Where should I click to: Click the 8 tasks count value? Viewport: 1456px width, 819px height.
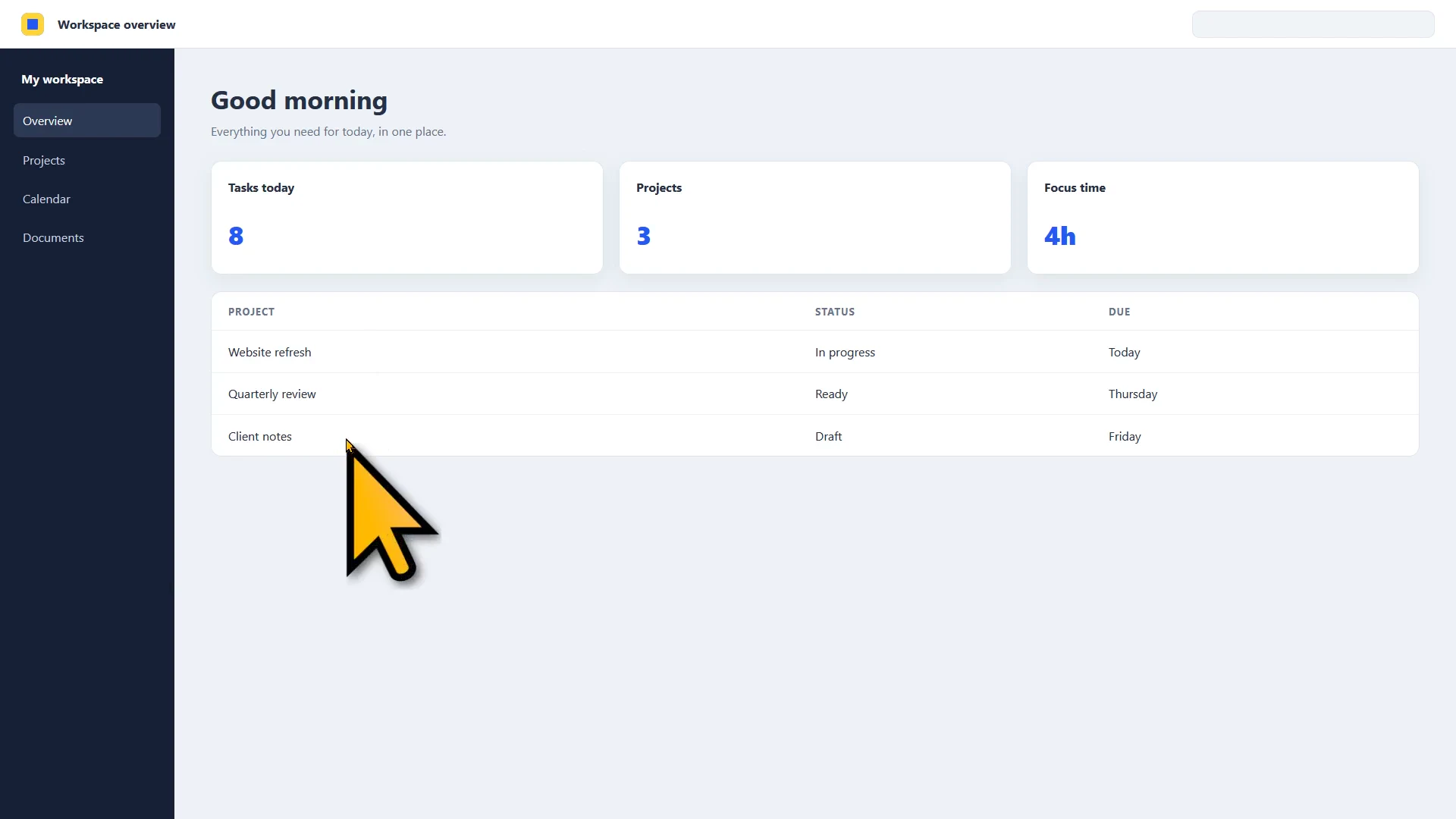click(x=236, y=236)
